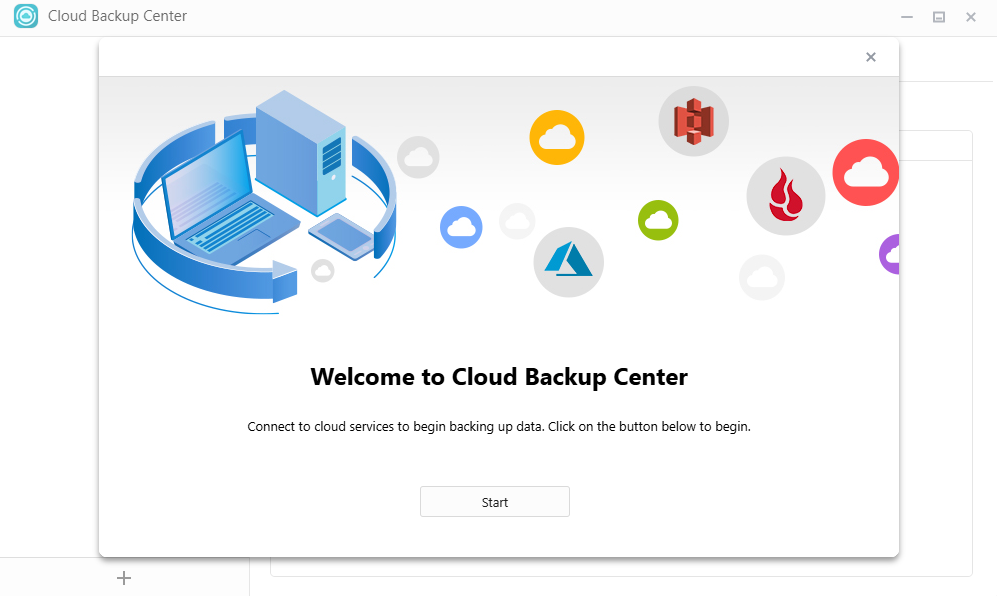Click the server tower illustration

click(x=300, y=150)
